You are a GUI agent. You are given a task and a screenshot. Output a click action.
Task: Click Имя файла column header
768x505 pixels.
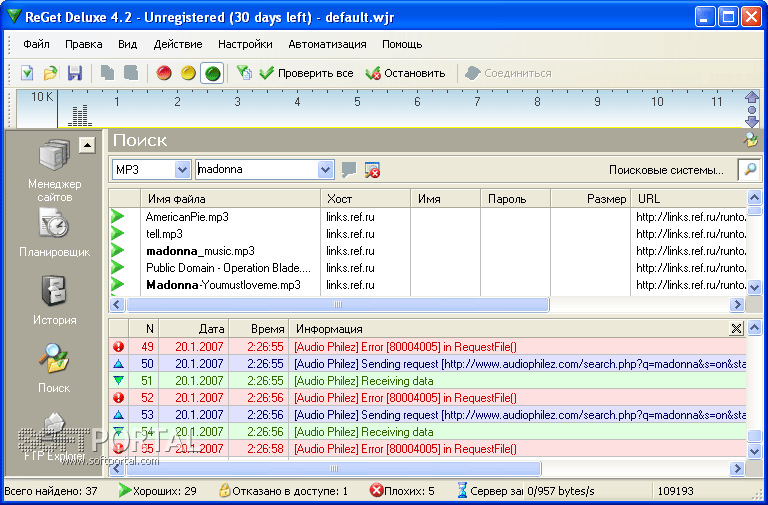(231, 199)
